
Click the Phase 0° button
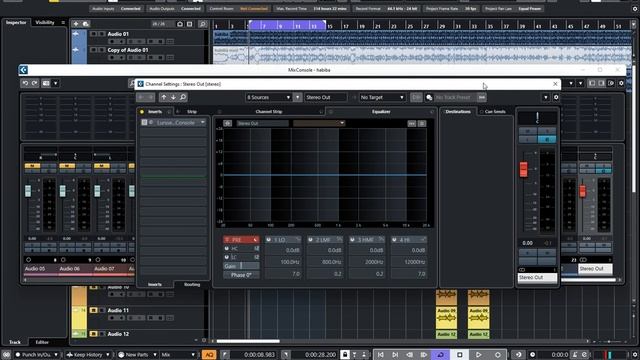[x=241, y=275]
